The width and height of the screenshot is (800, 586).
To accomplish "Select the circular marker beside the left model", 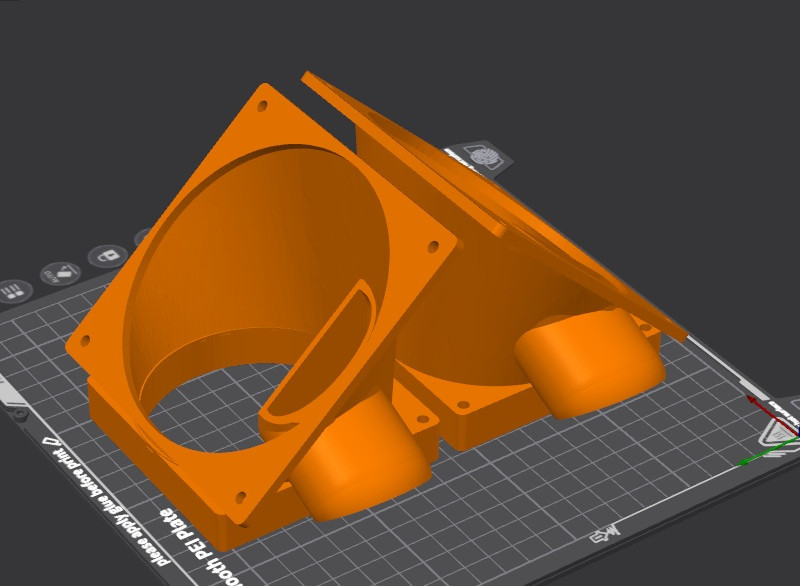I will click(20, 416).
